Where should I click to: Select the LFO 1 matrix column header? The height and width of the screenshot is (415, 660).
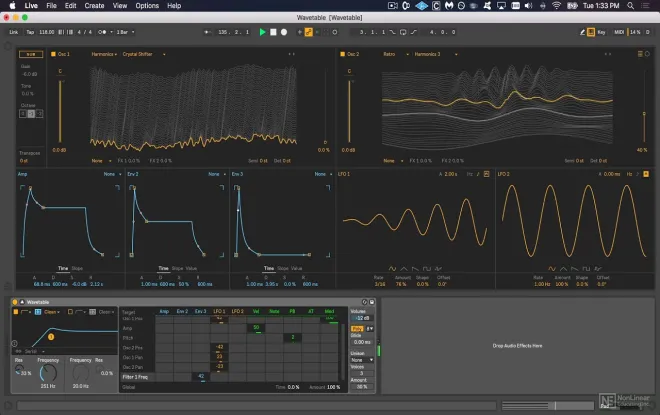pyautogui.click(x=219, y=311)
